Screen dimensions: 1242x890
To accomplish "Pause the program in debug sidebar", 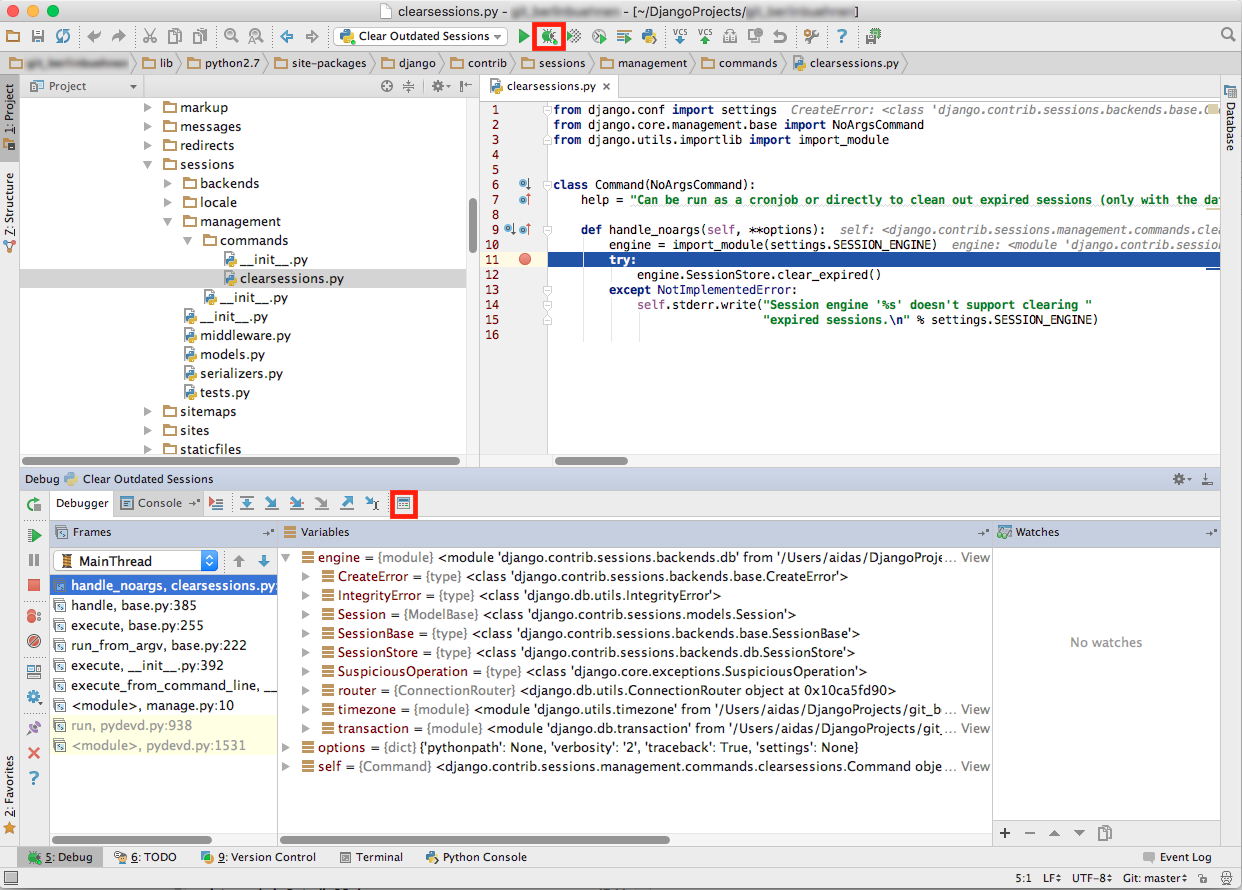I will pyautogui.click(x=34, y=560).
